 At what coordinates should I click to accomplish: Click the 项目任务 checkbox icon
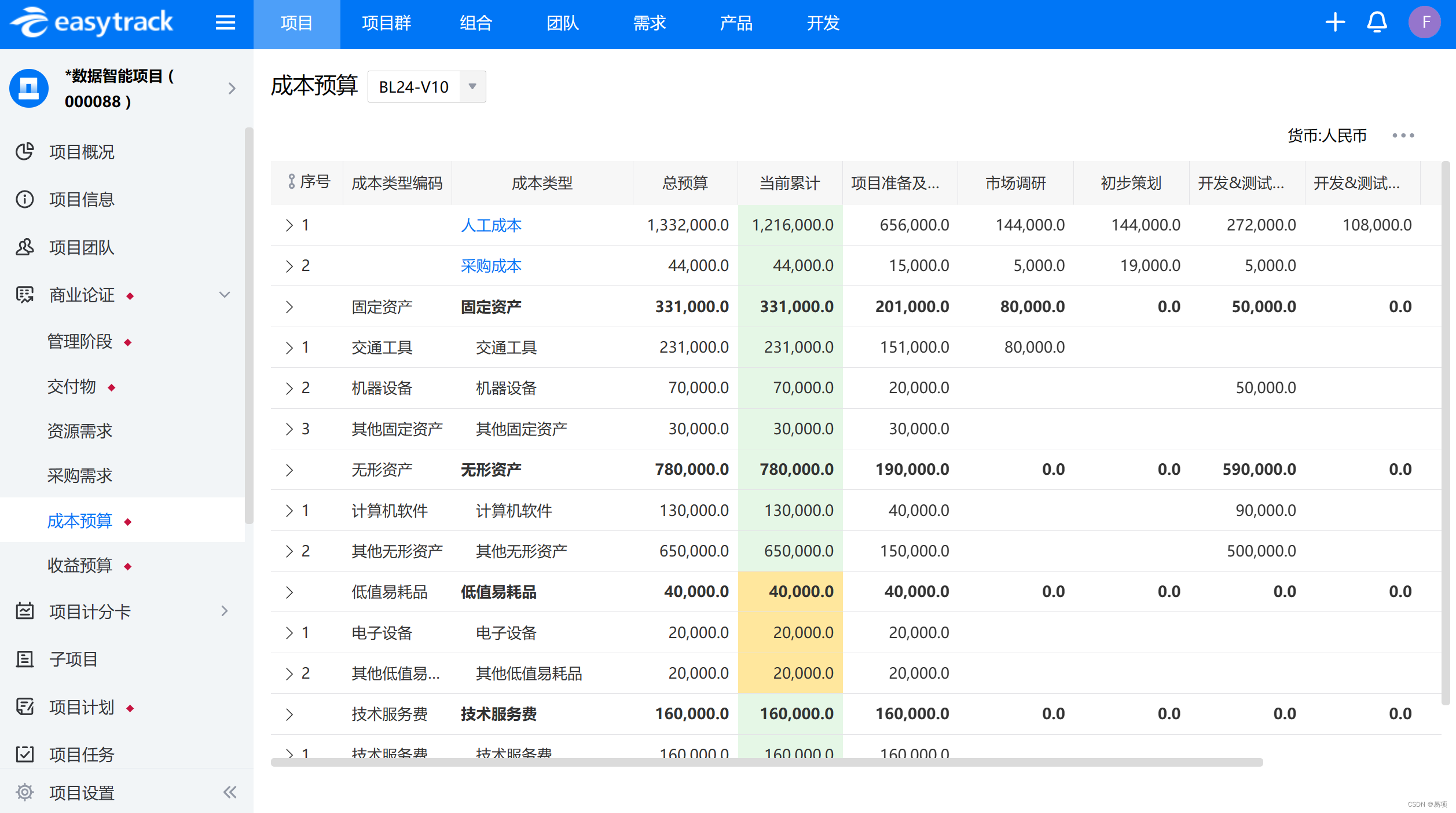[24, 754]
